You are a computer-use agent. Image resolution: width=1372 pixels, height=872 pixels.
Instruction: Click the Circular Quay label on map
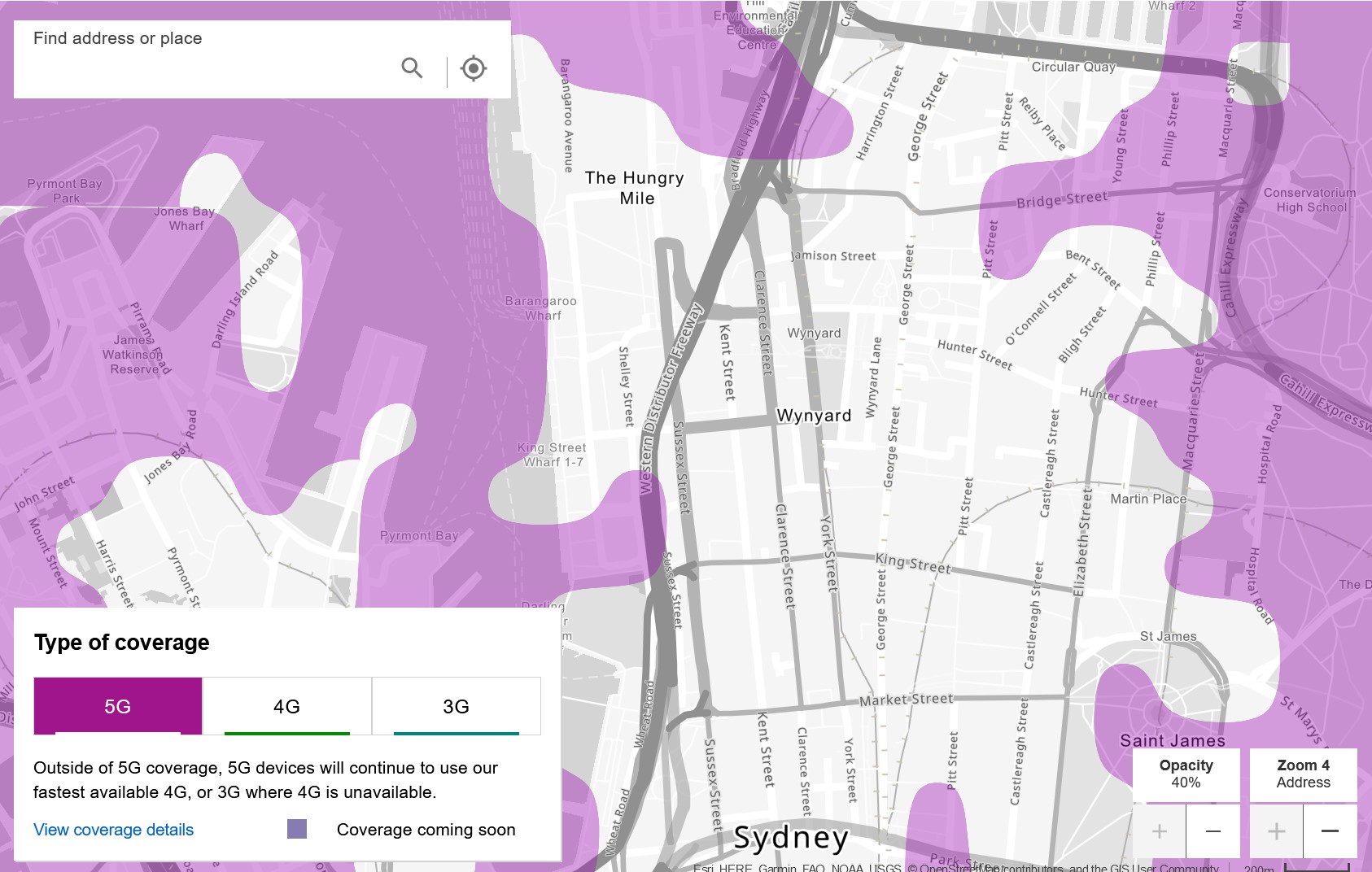pyautogui.click(x=1073, y=67)
